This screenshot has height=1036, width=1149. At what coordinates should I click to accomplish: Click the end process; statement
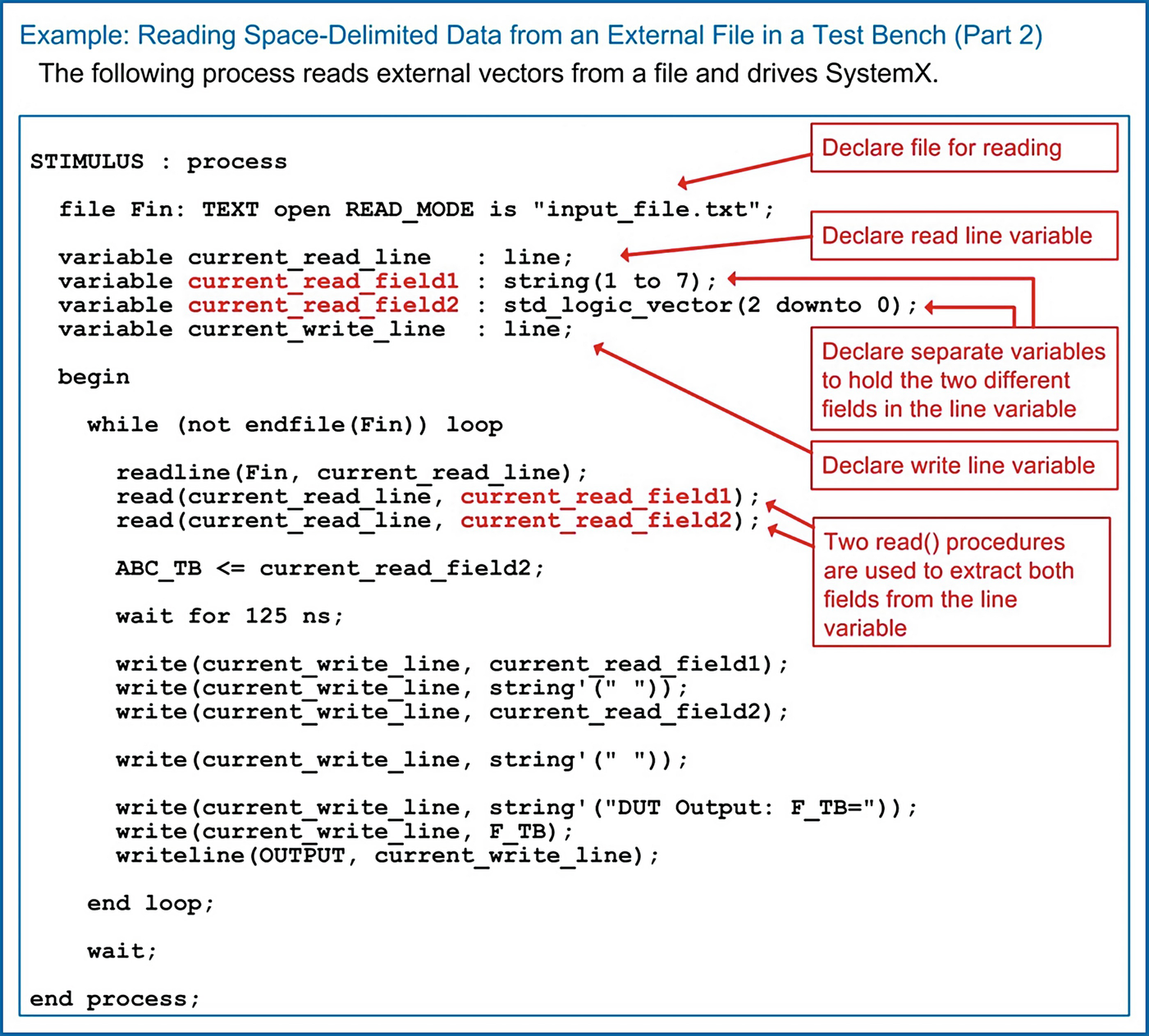click(115, 998)
